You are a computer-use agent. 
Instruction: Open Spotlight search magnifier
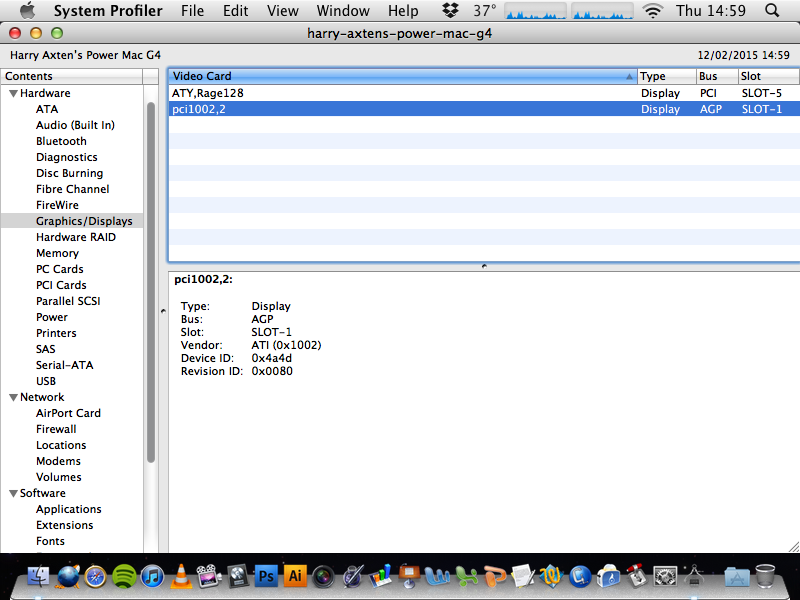point(772,10)
